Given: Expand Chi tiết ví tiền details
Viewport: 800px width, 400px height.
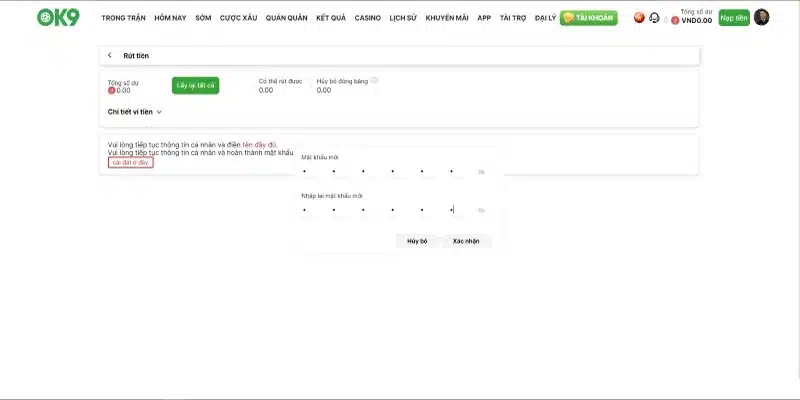Looking at the screenshot, I should pos(135,112).
